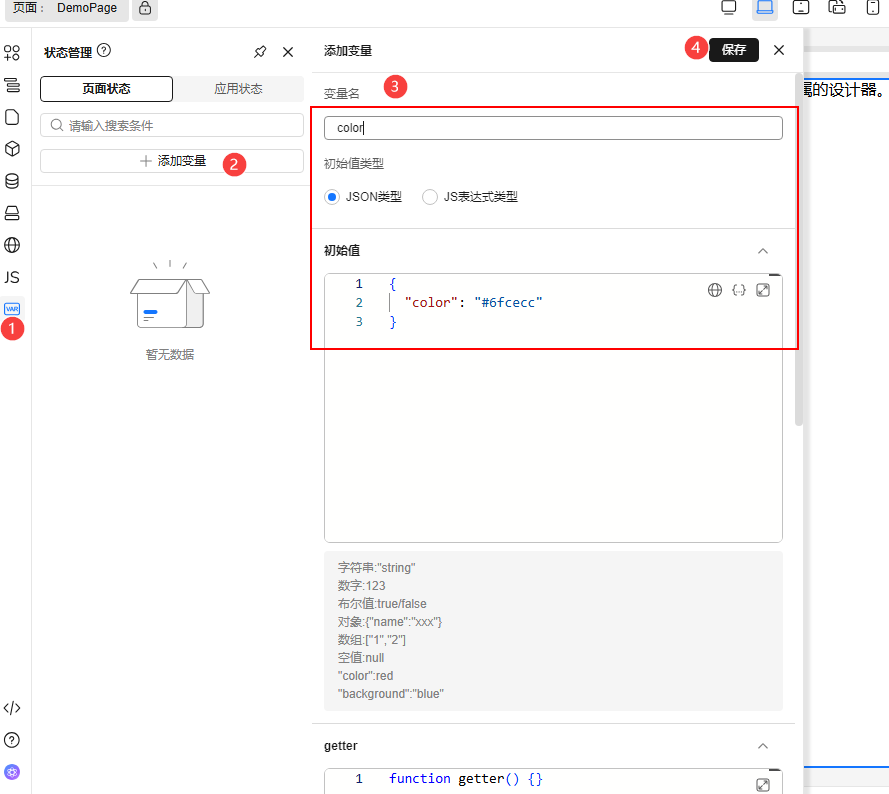Click the globe icon in left sidebar
The height and width of the screenshot is (794, 889).
[x=12, y=245]
